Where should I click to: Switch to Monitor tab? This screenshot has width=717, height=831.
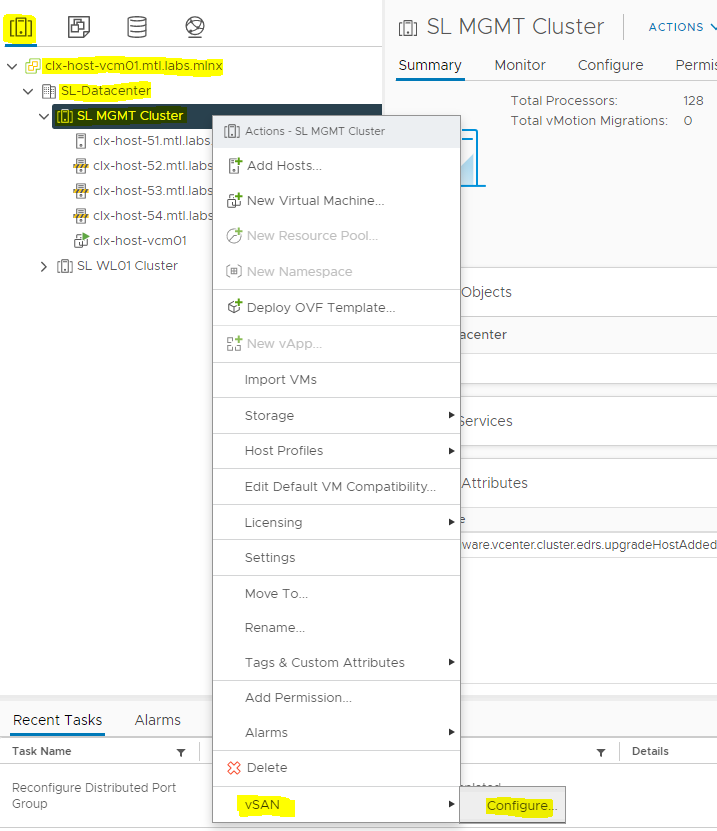[x=520, y=65]
